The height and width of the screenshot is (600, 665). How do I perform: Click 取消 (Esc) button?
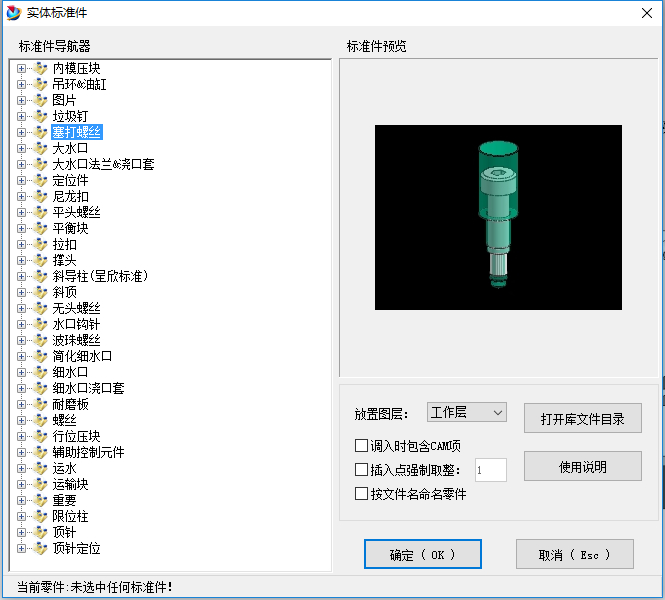tap(575, 554)
